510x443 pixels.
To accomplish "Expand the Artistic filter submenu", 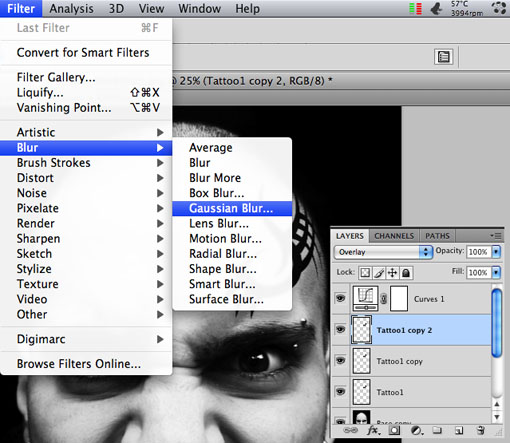I will [86, 132].
